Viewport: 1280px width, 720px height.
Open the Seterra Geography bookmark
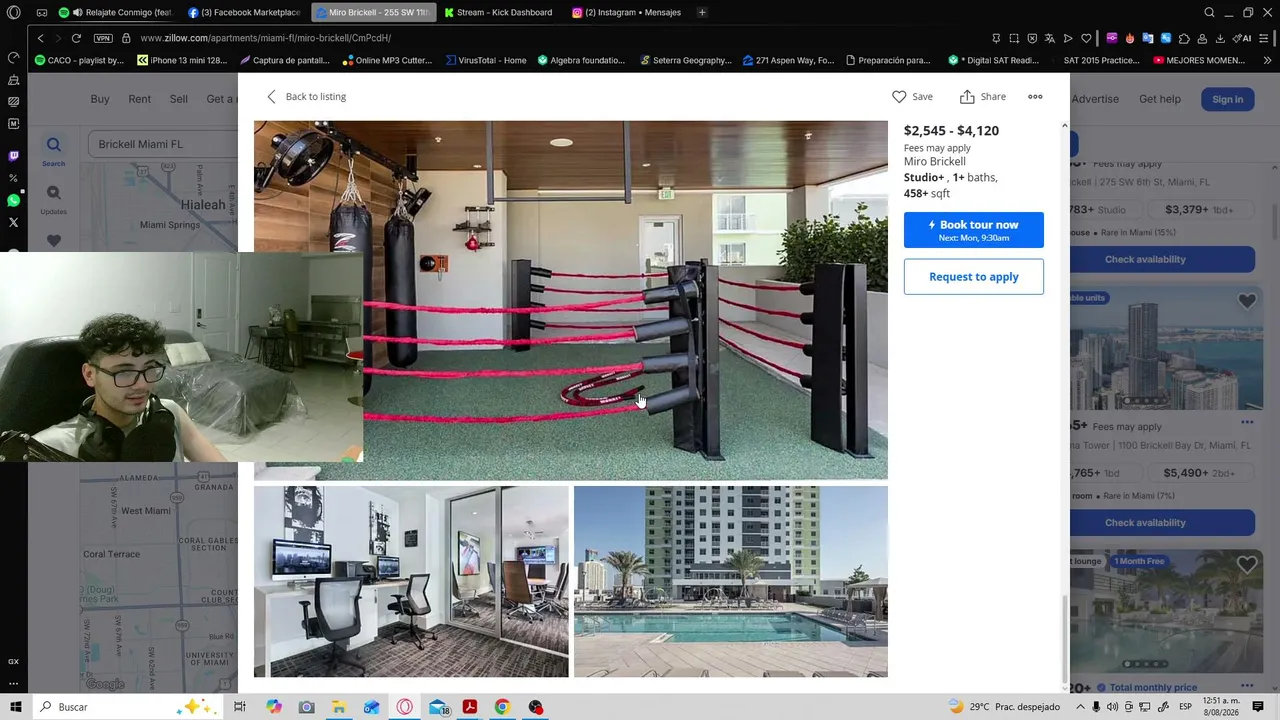pos(686,60)
